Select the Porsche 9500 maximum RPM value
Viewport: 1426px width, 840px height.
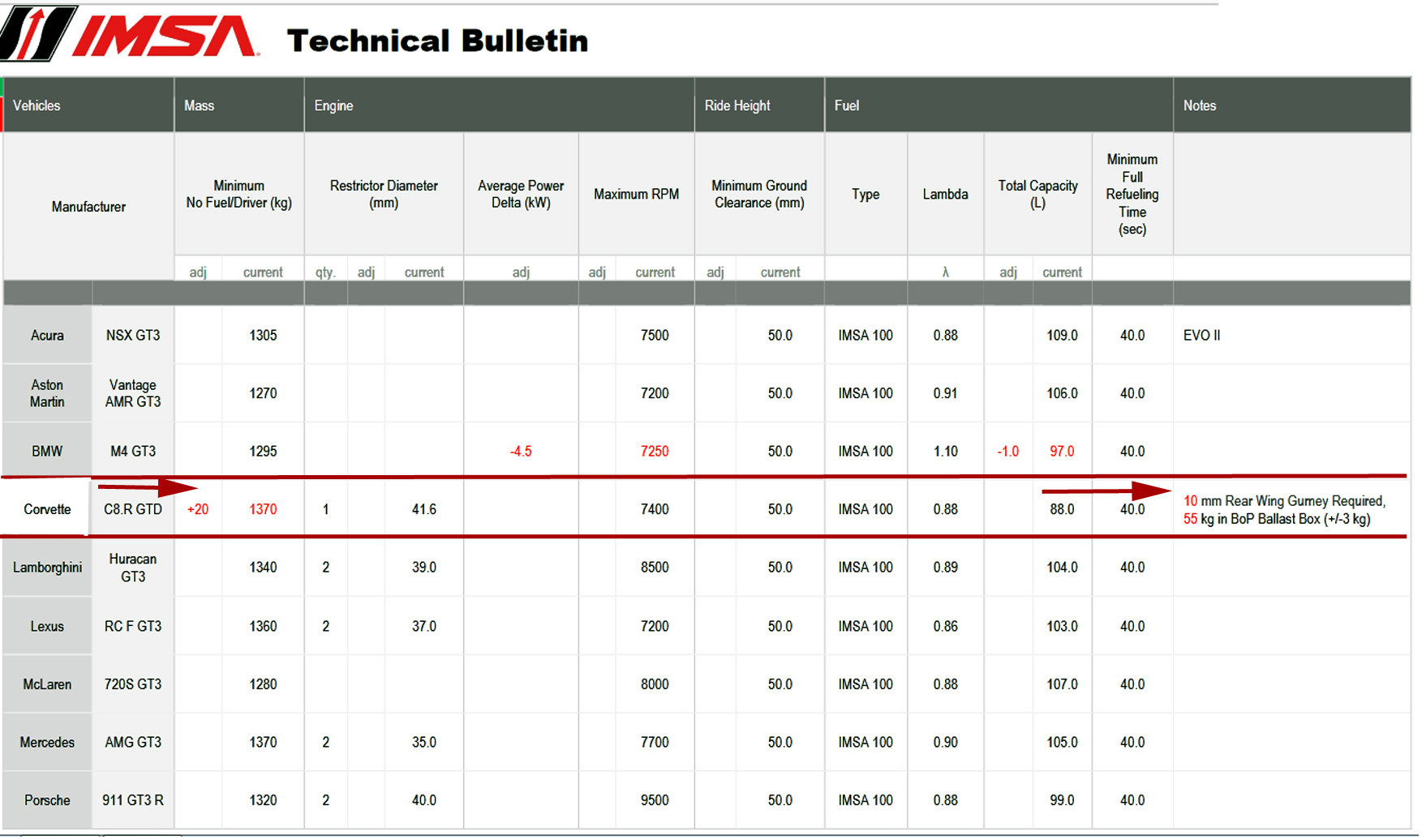click(655, 800)
